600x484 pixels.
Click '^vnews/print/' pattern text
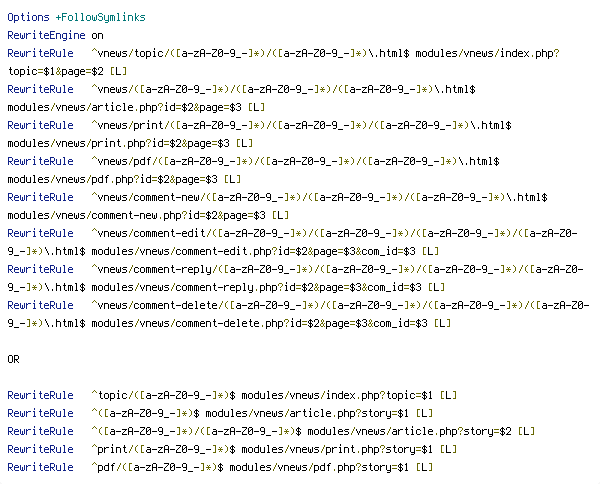pos(130,125)
